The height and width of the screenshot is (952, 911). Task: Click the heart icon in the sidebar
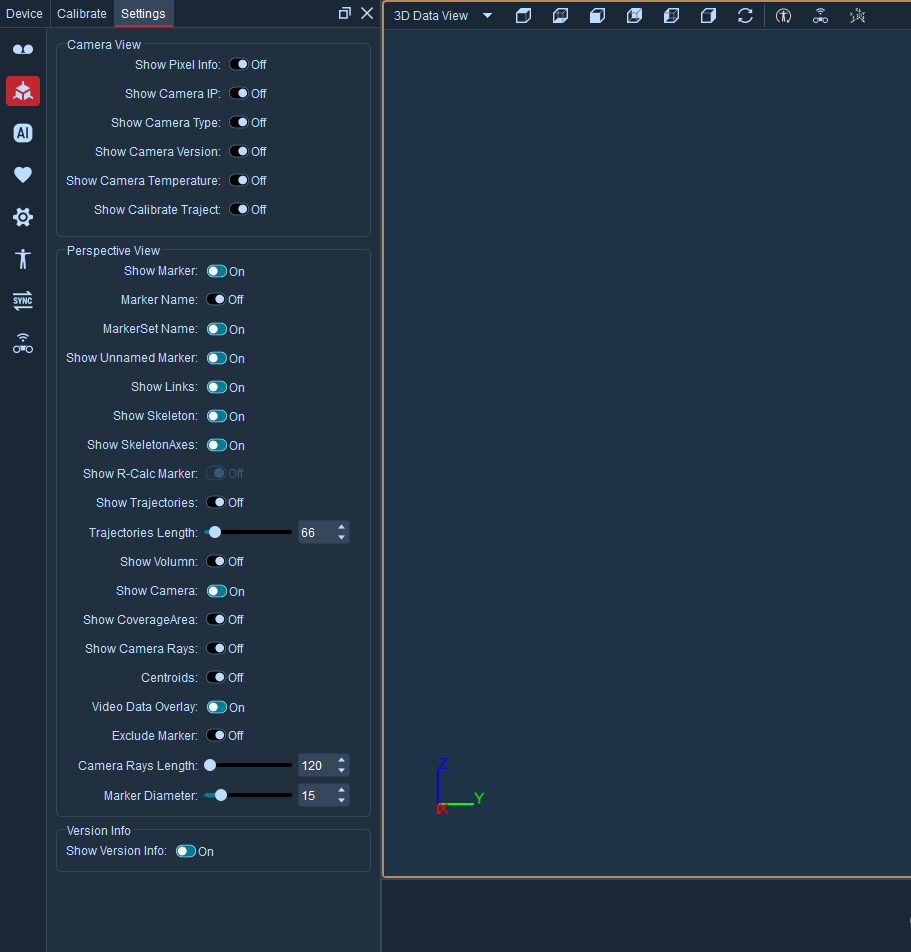click(x=23, y=175)
